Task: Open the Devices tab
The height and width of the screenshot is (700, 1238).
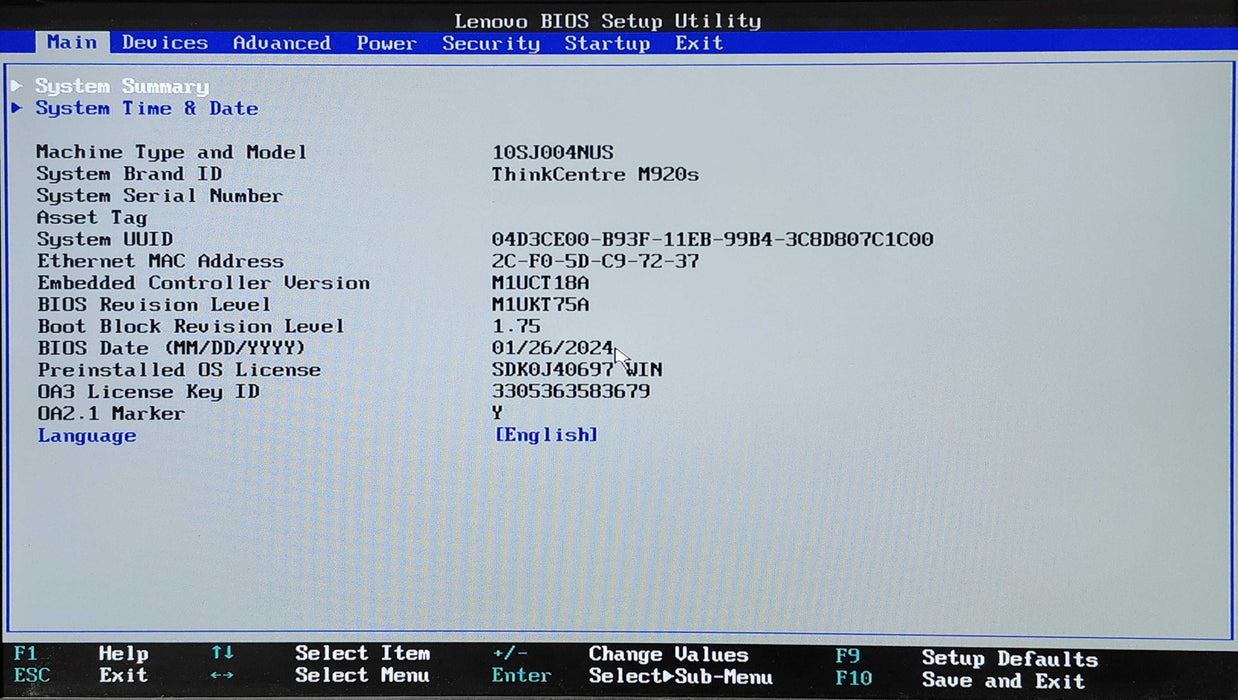Action: tap(165, 43)
